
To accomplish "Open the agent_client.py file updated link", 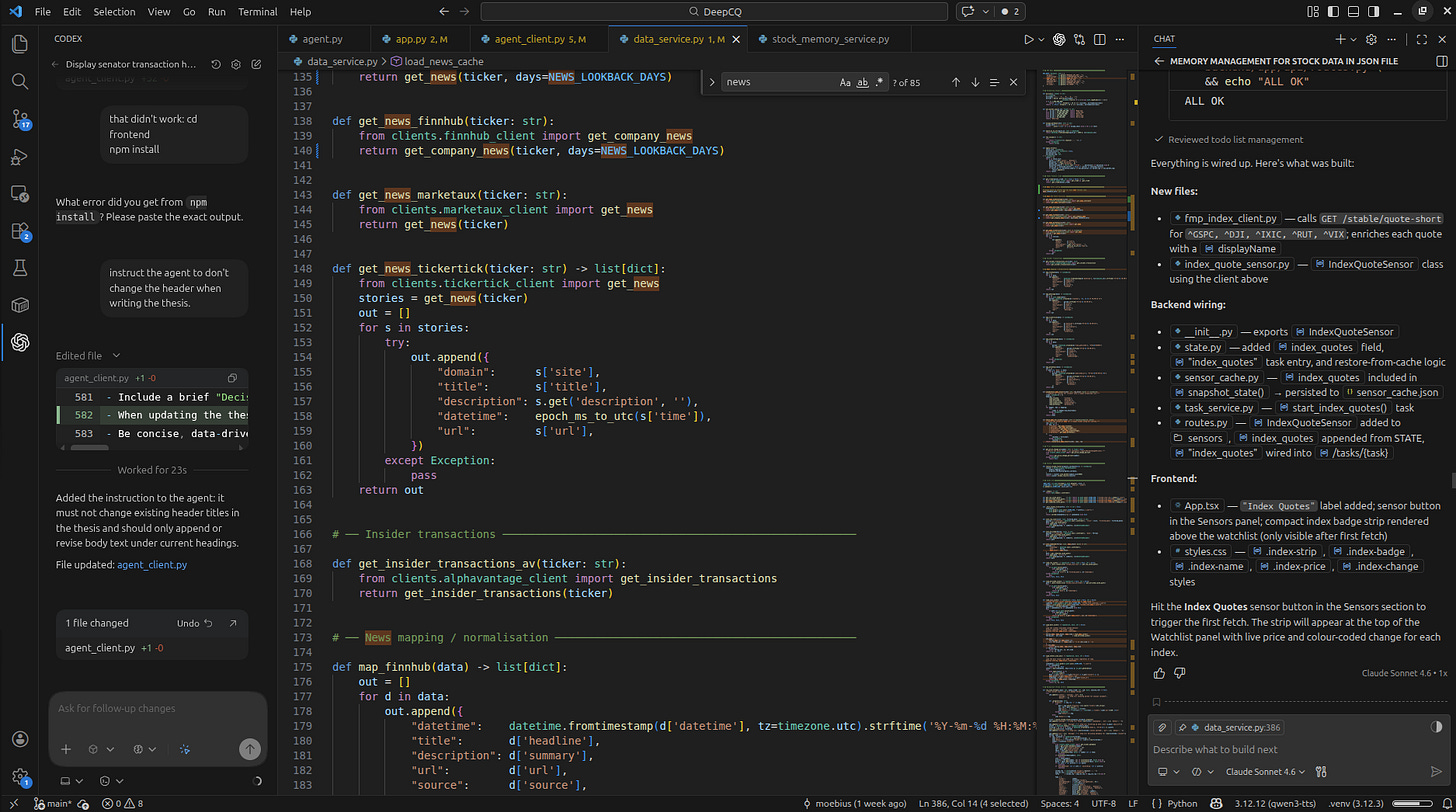I will coord(152,565).
